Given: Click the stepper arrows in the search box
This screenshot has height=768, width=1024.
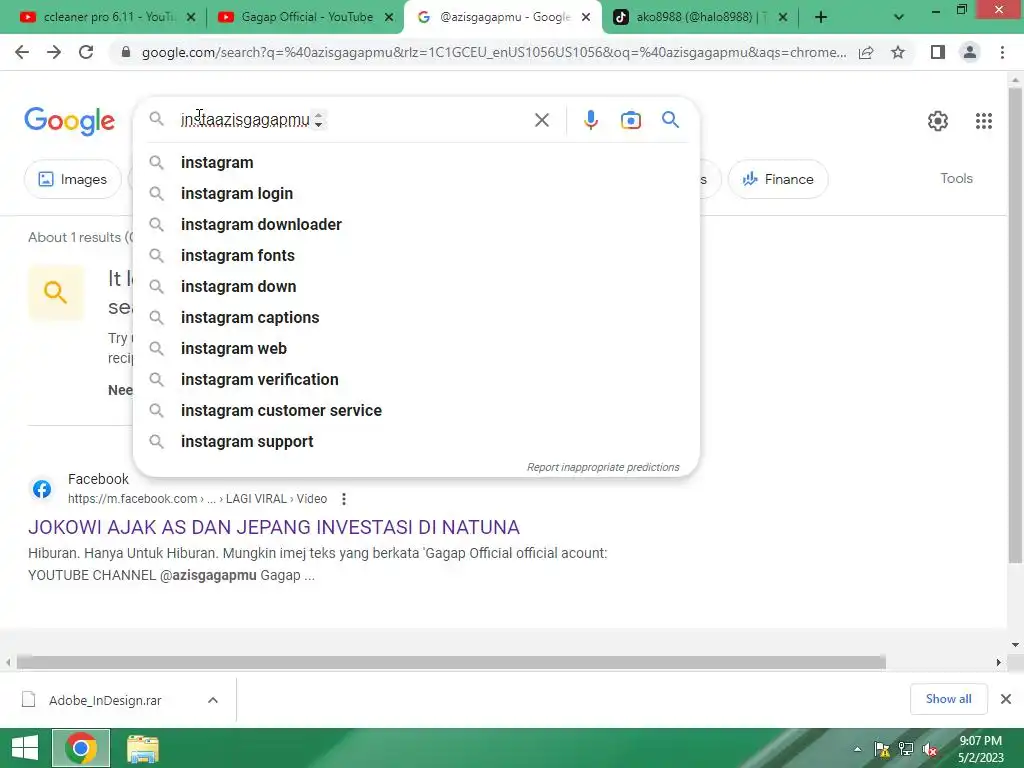Looking at the screenshot, I should pyautogui.click(x=318, y=120).
